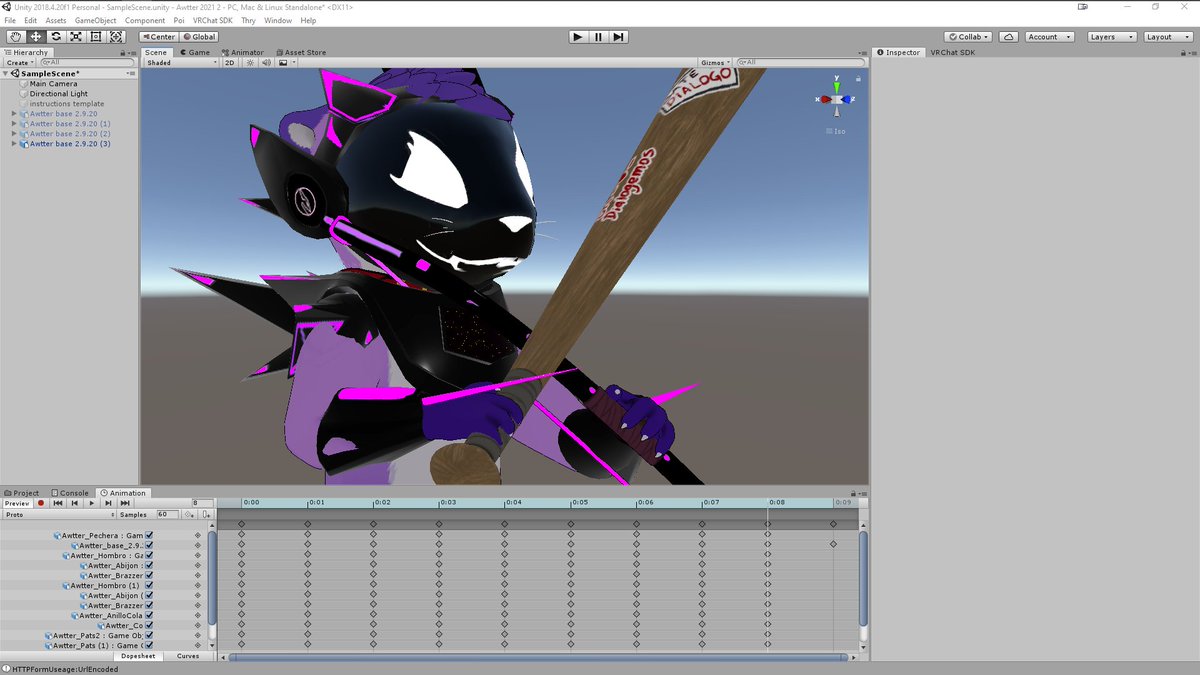
Task: Open the Proto animation clip dropdown
Action: point(58,514)
